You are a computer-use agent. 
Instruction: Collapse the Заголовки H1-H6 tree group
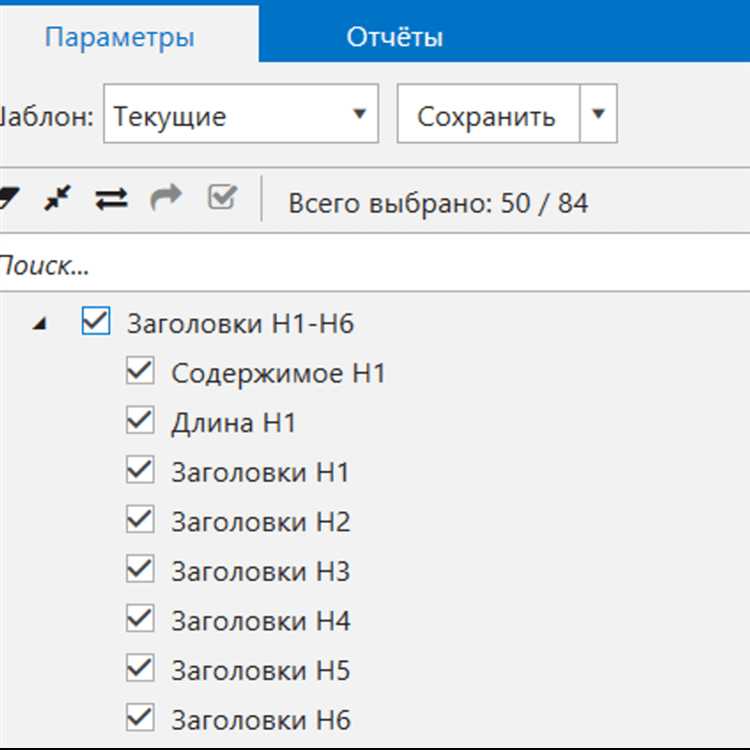39,323
